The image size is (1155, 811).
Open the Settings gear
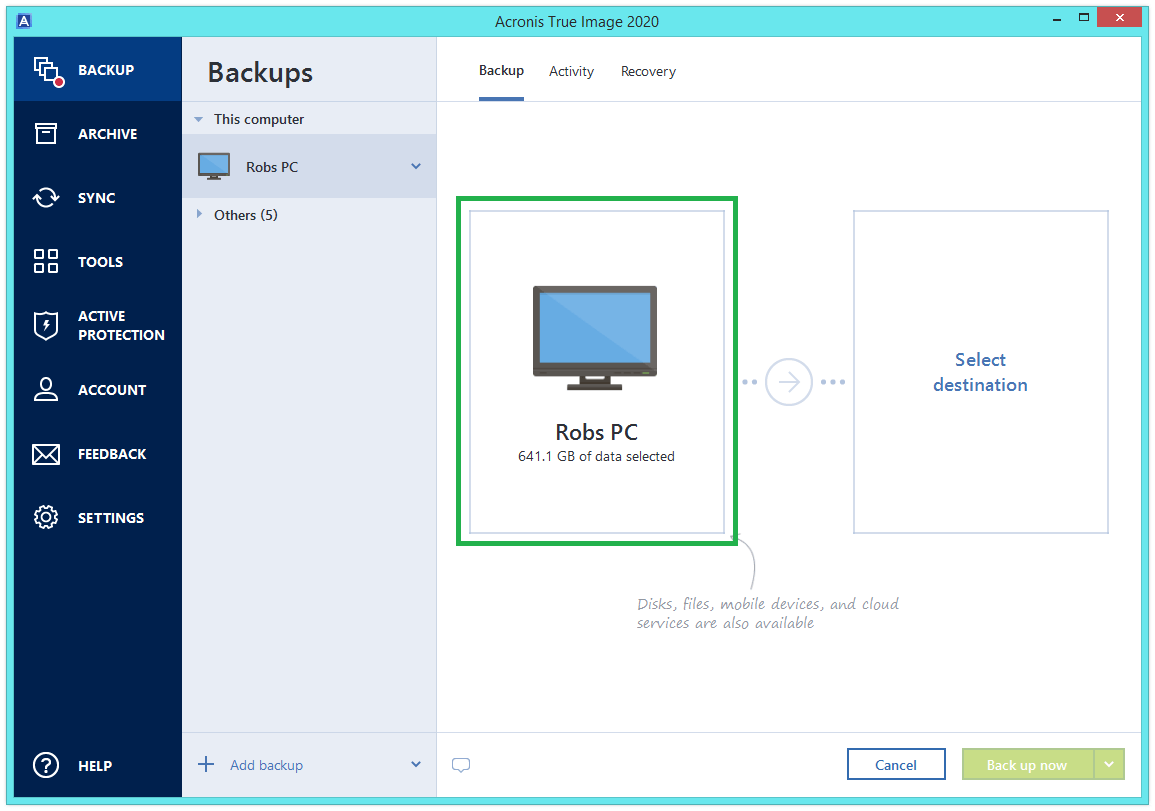(46, 517)
